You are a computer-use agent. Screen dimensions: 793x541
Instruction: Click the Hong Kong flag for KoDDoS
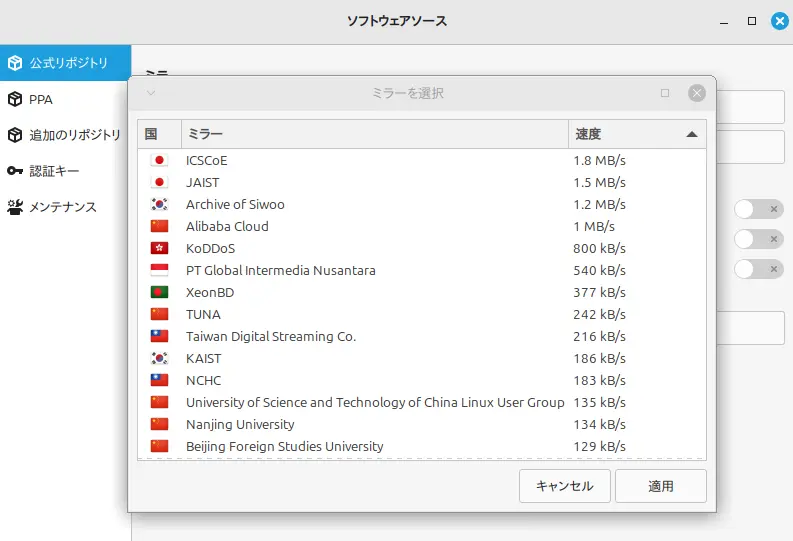click(x=159, y=248)
